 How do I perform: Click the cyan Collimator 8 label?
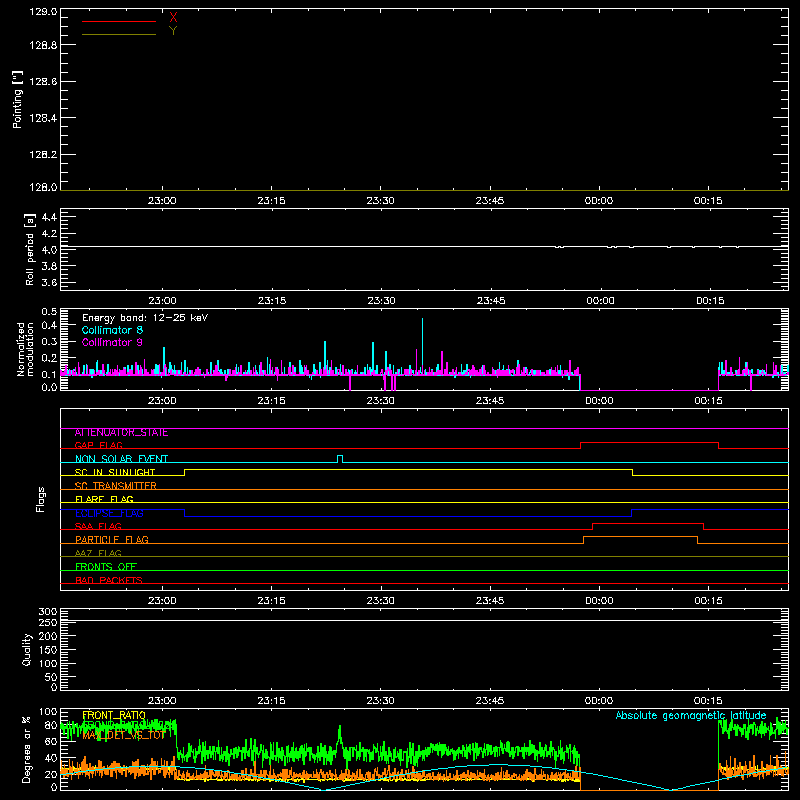[112, 330]
